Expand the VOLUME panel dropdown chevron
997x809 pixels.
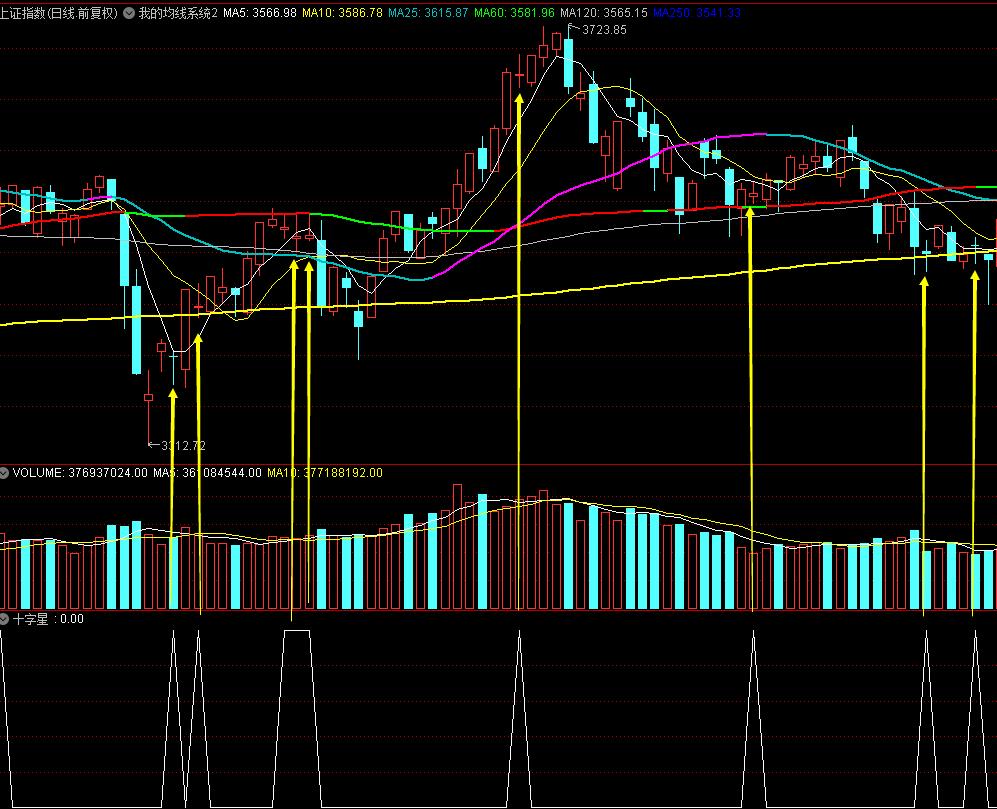(x=5, y=472)
